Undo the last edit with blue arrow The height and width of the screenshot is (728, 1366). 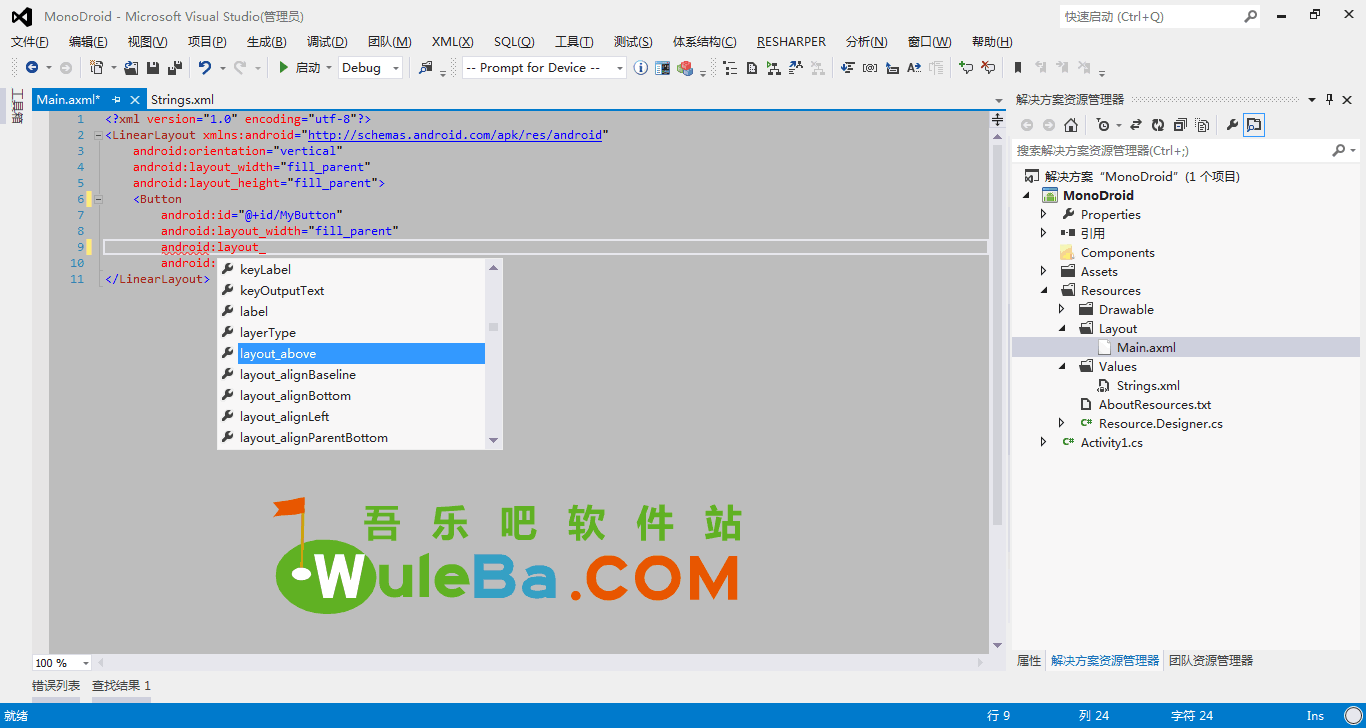205,68
